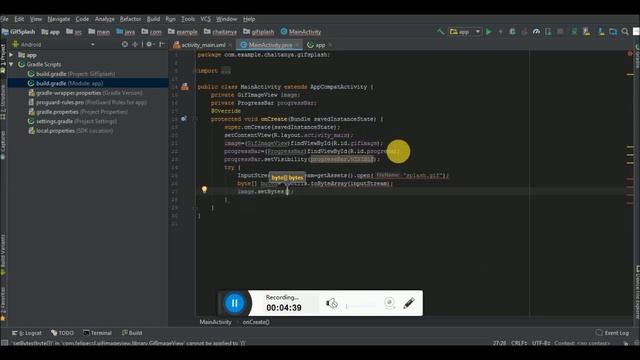Open the Window menu
The height and width of the screenshot is (360, 640).
[226, 19]
